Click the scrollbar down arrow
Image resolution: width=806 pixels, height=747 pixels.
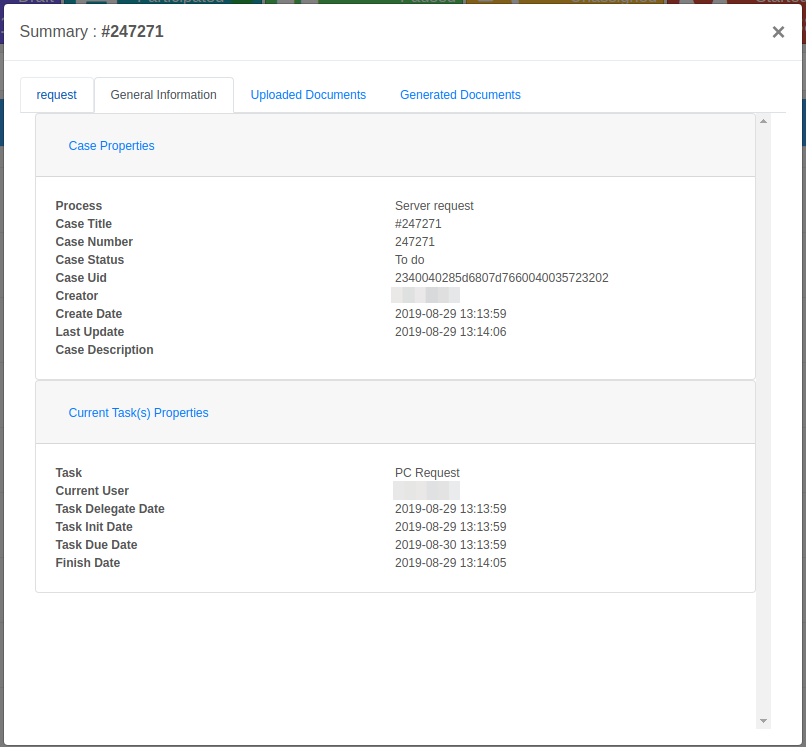coord(763,721)
